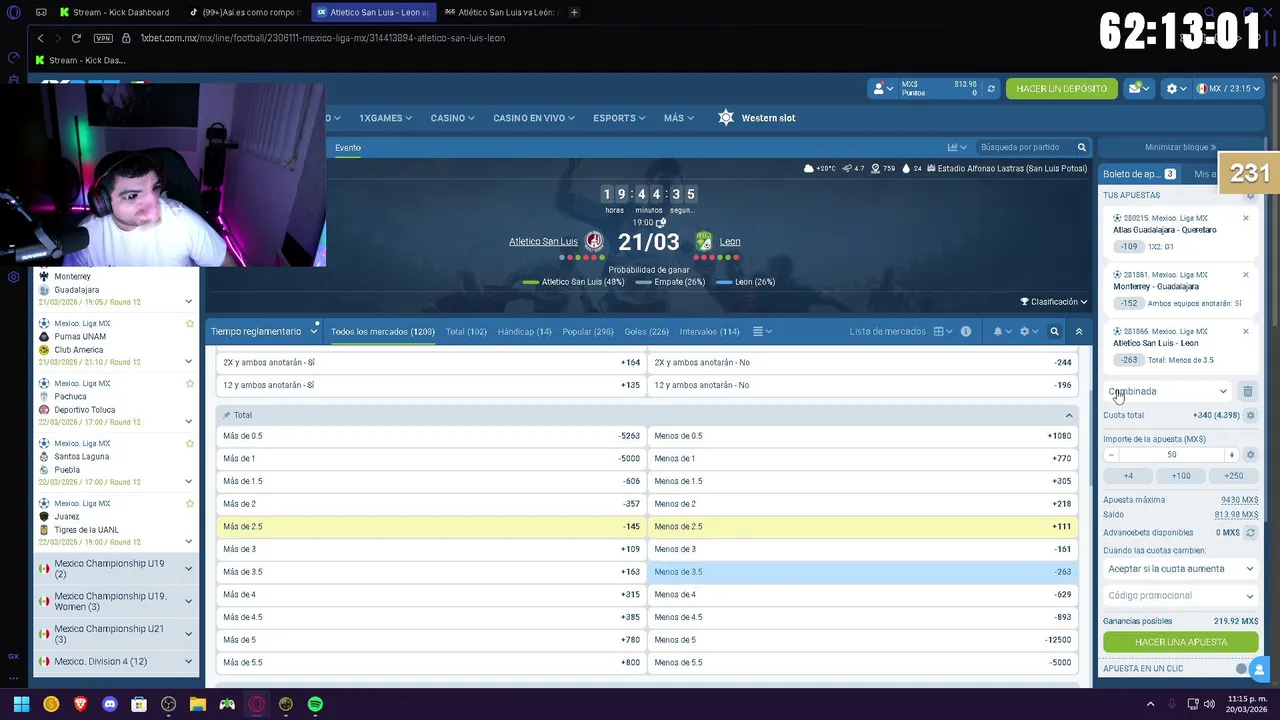Image resolution: width=1280 pixels, height=720 pixels.
Task: Favorite the Pumas UNAM match star
Action: pyautogui.click(x=189, y=323)
